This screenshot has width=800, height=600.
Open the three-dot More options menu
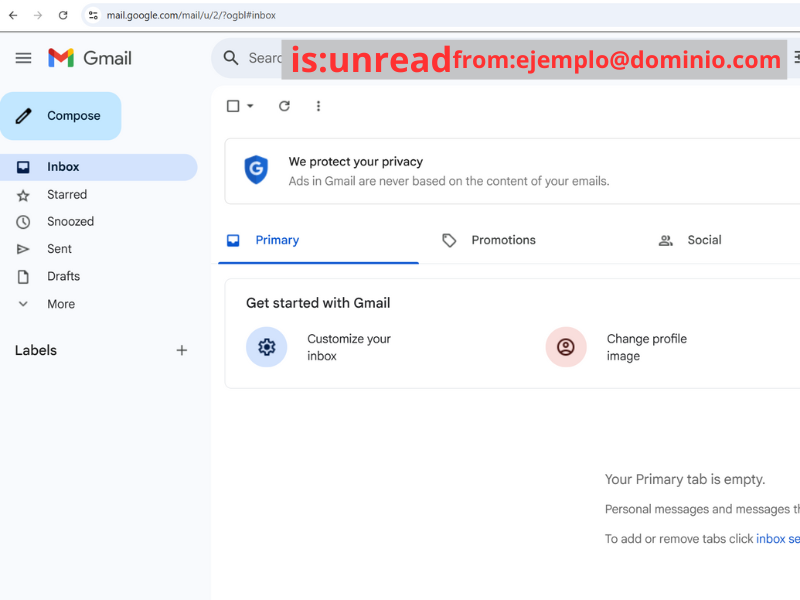point(318,106)
